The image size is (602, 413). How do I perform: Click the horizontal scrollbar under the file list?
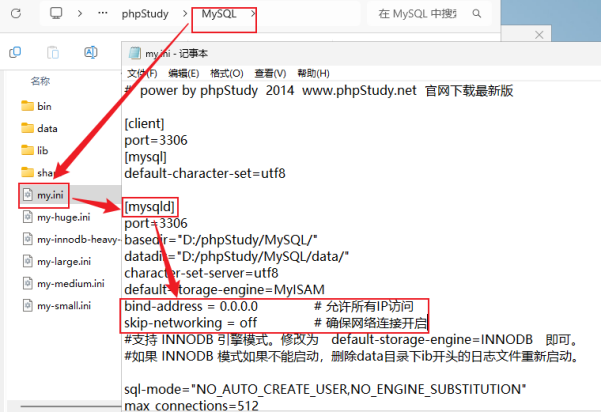coord(71,406)
